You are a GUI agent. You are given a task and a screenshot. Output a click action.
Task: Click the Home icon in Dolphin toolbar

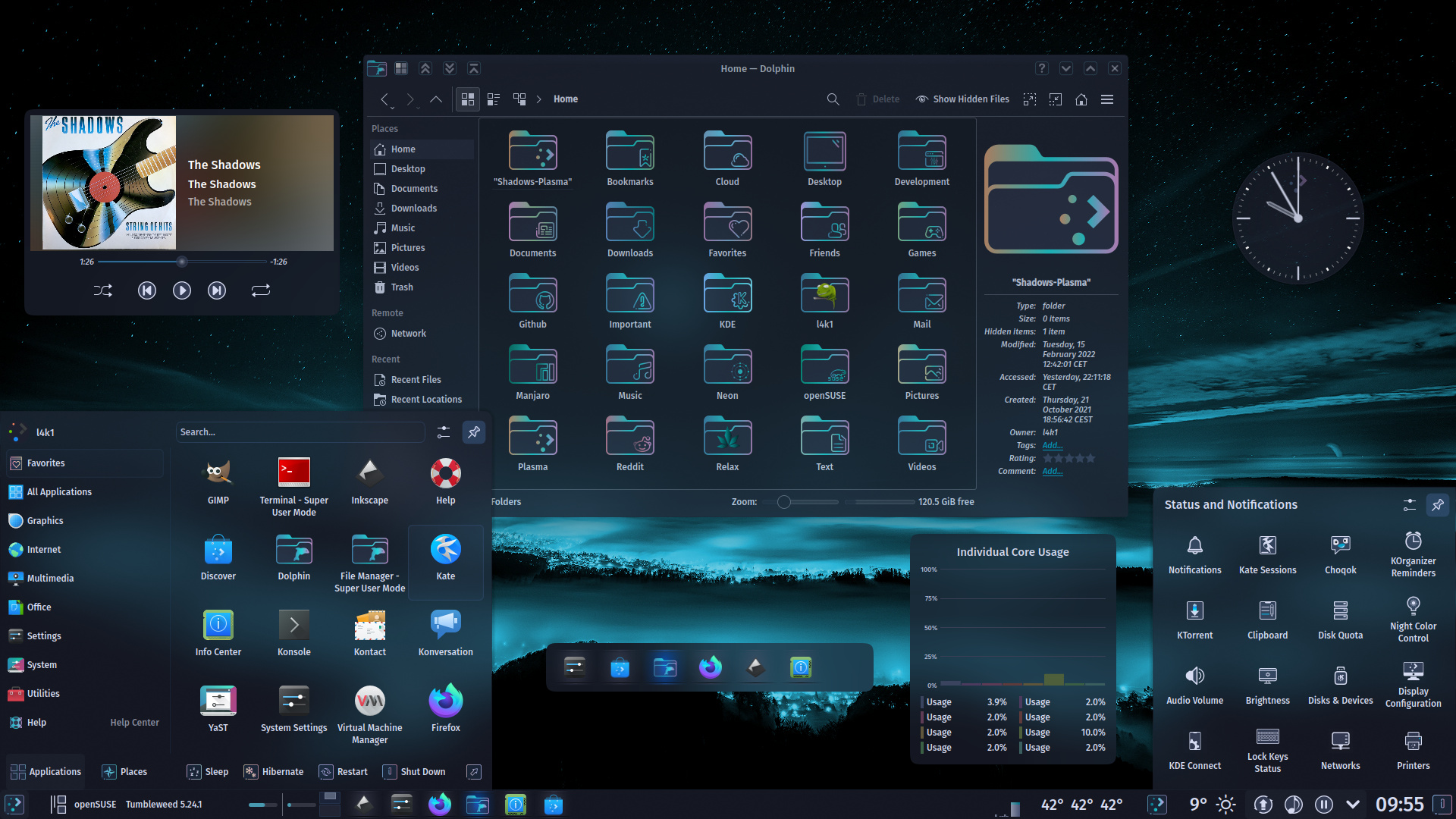pos(1081,99)
